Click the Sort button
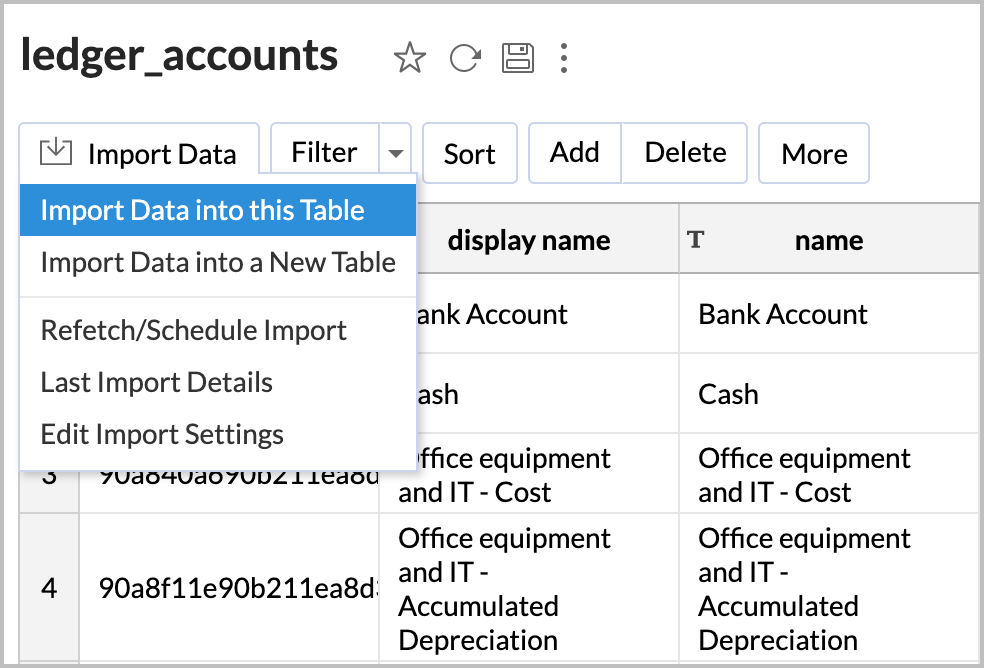The width and height of the screenshot is (984, 668). (470, 152)
